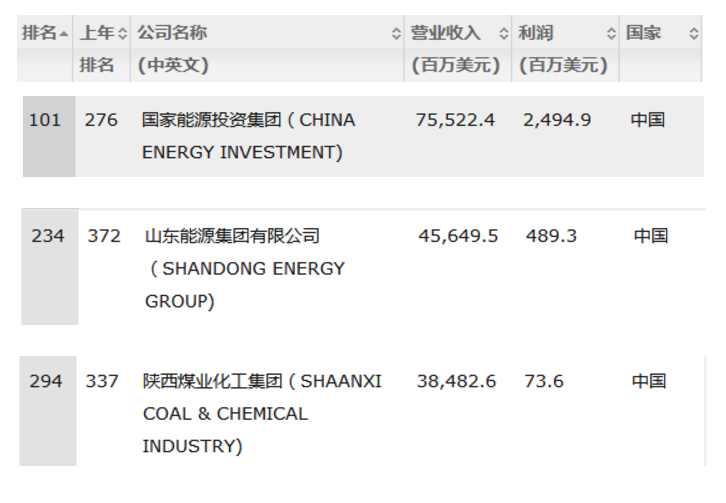Click the previous-year rank 337 cell
Image resolution: width=726 pixels, height=503 pixels.
click(x=102, y=381)
